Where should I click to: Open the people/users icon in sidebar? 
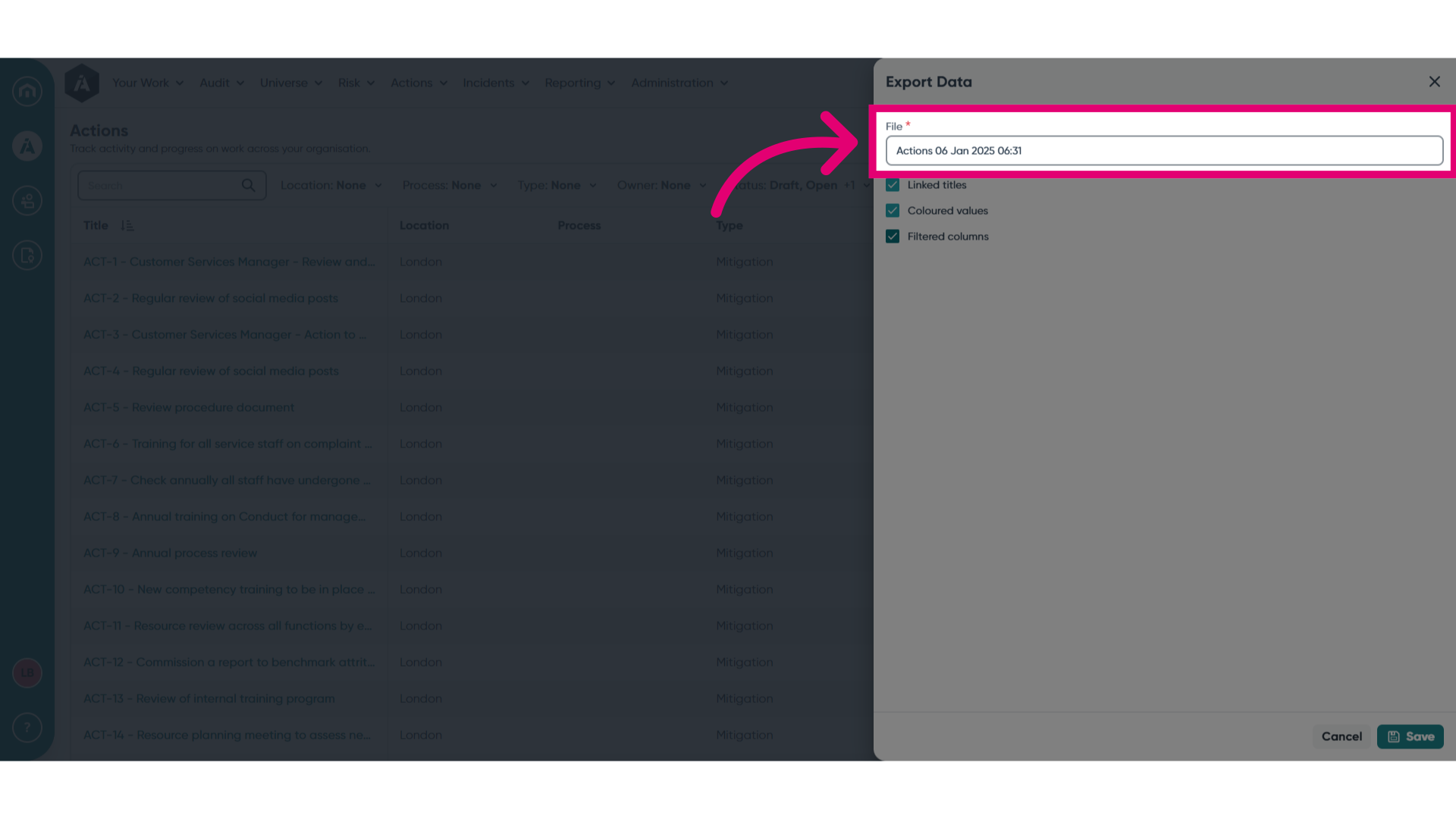[x=27, y=201]
